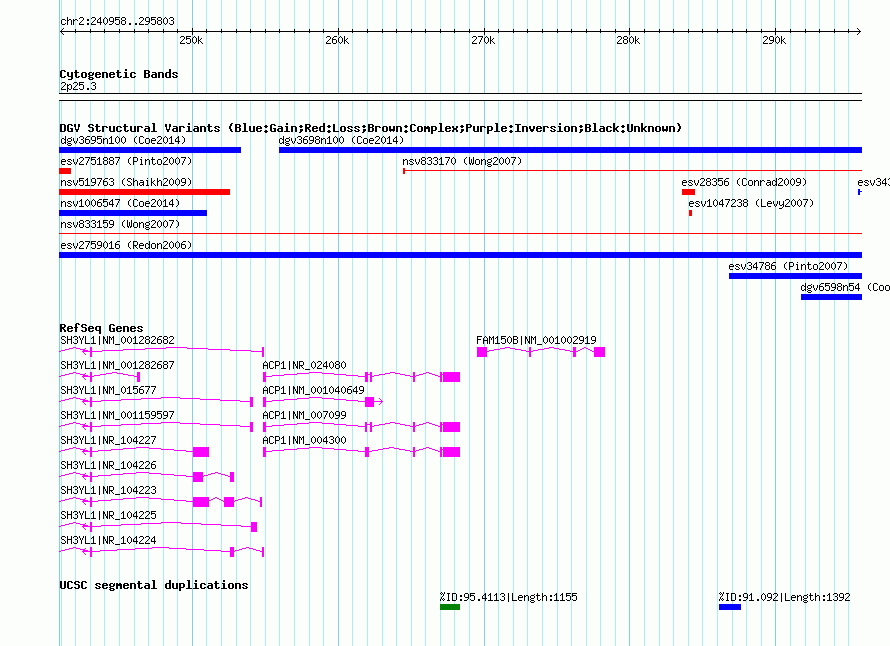The image size is (890, 646).
Task: Select variant esv2759016 (Redon2006) label
Action: 126,245
